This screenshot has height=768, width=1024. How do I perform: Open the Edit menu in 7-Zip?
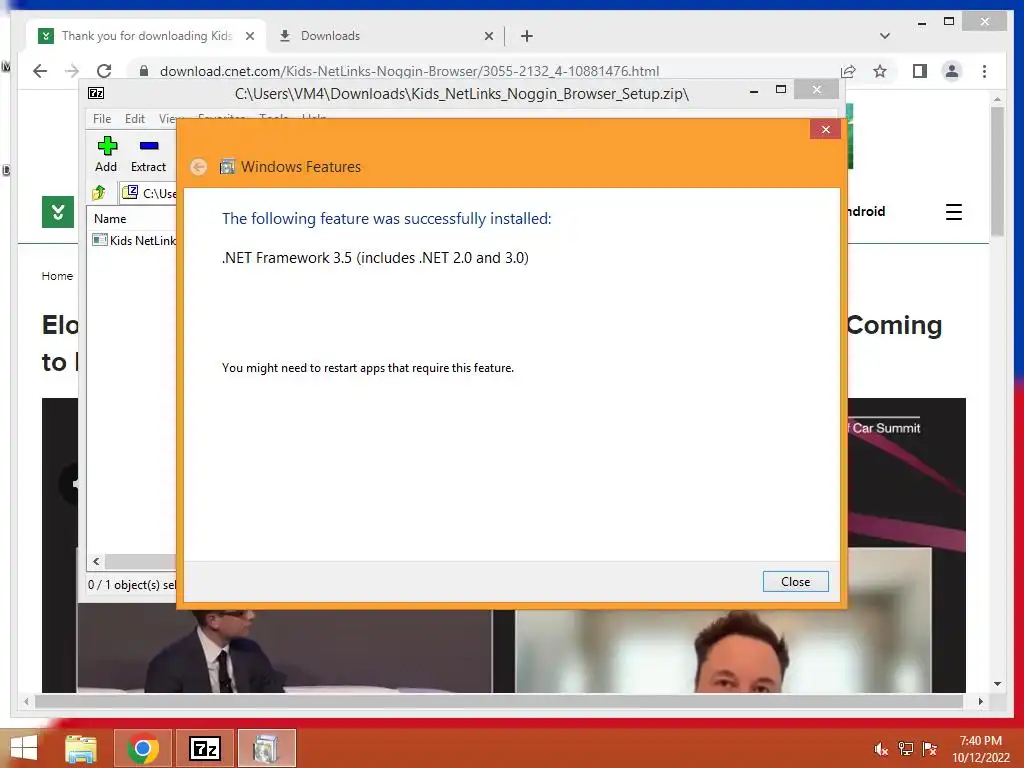135,119
